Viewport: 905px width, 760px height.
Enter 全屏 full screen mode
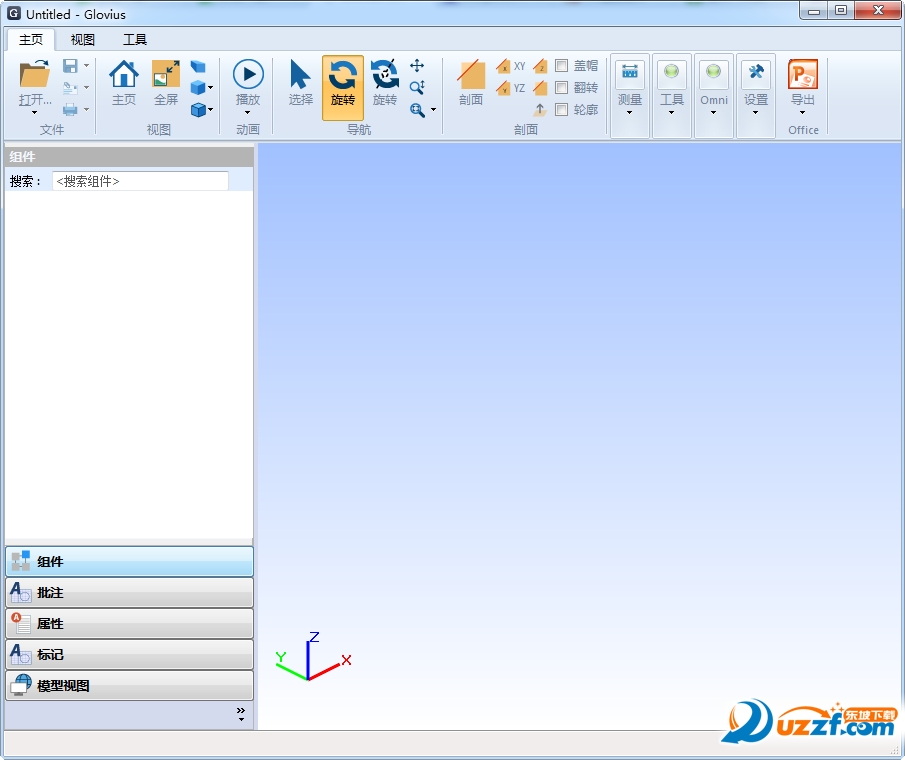pos(166,74)
